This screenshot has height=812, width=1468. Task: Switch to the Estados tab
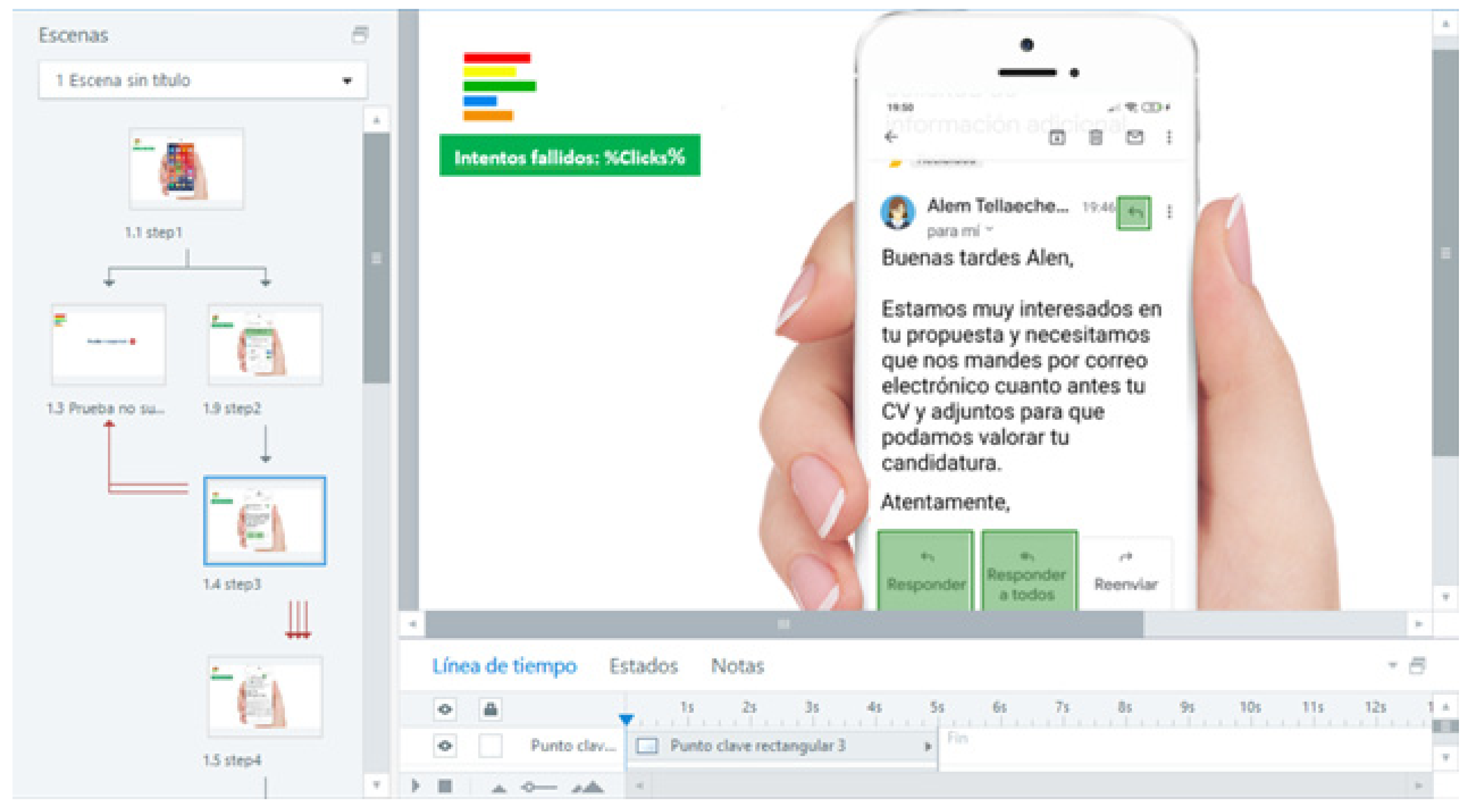[644, 666]
